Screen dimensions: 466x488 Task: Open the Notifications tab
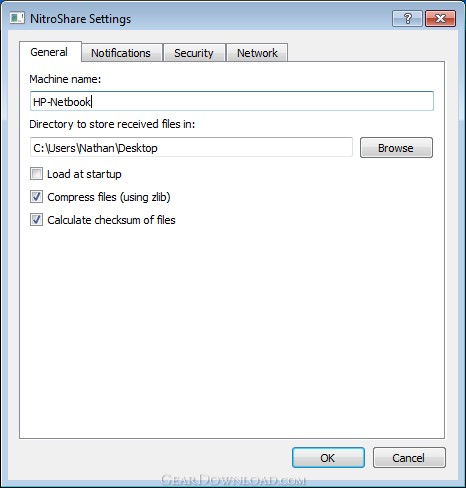(122, 53)
